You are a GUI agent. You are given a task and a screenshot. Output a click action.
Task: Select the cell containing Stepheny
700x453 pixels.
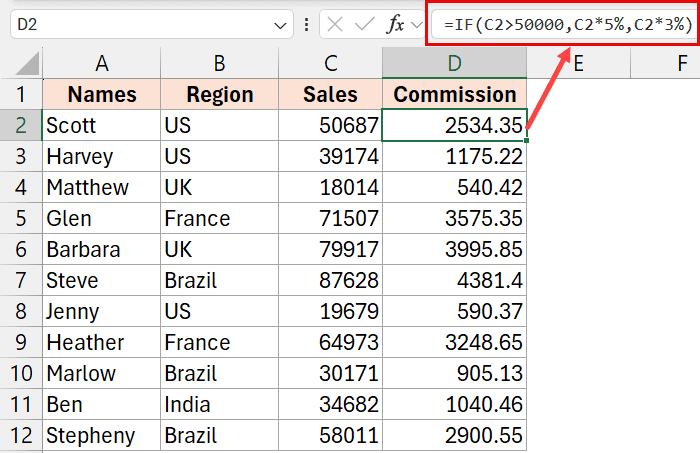(102, 435)
